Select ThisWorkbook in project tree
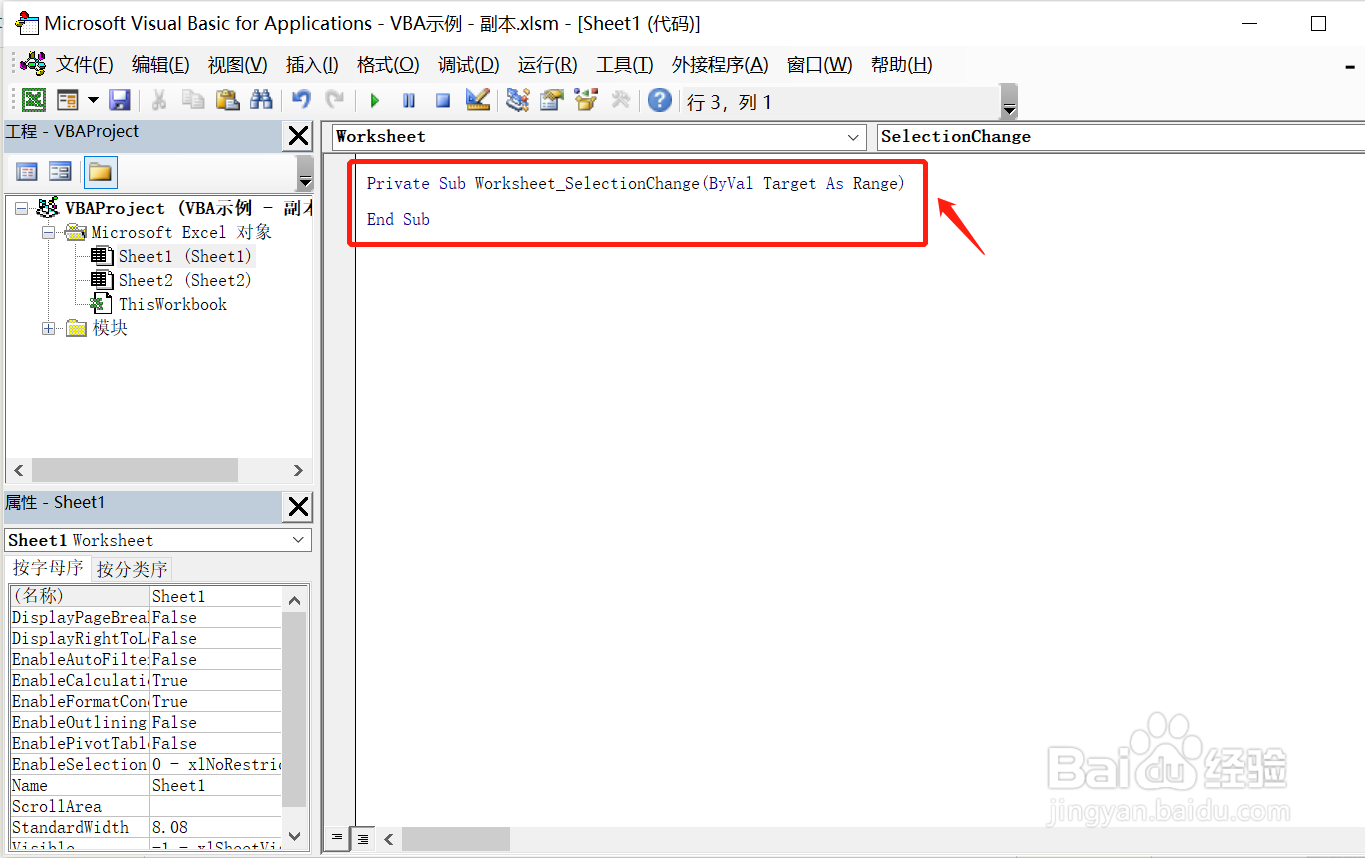Screen dimensions: 1365x858 173,304
